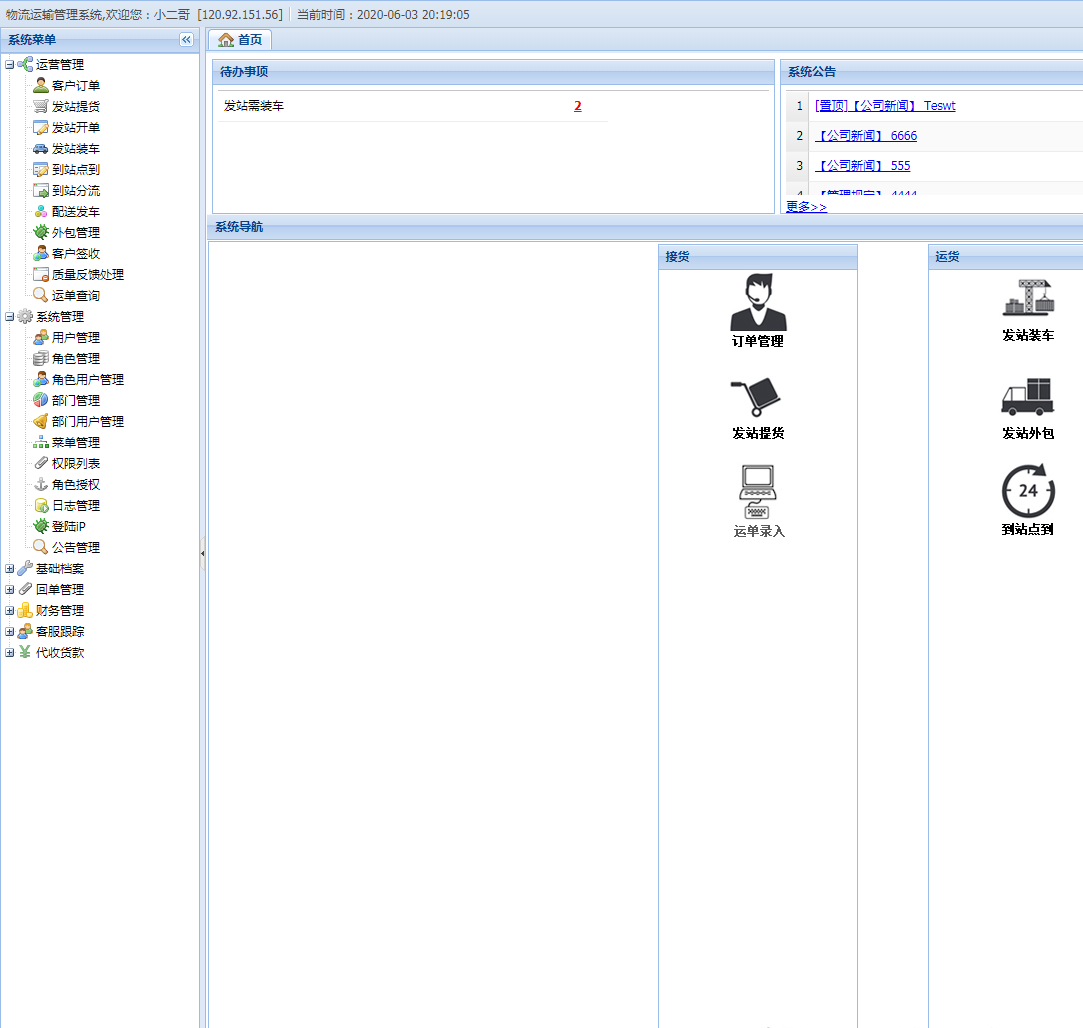The height and width of the screenshot is (1028, 1083).
Task: Open 发站提货 hand truck icon
Action: pyautogui.click(x=756, y=398)
